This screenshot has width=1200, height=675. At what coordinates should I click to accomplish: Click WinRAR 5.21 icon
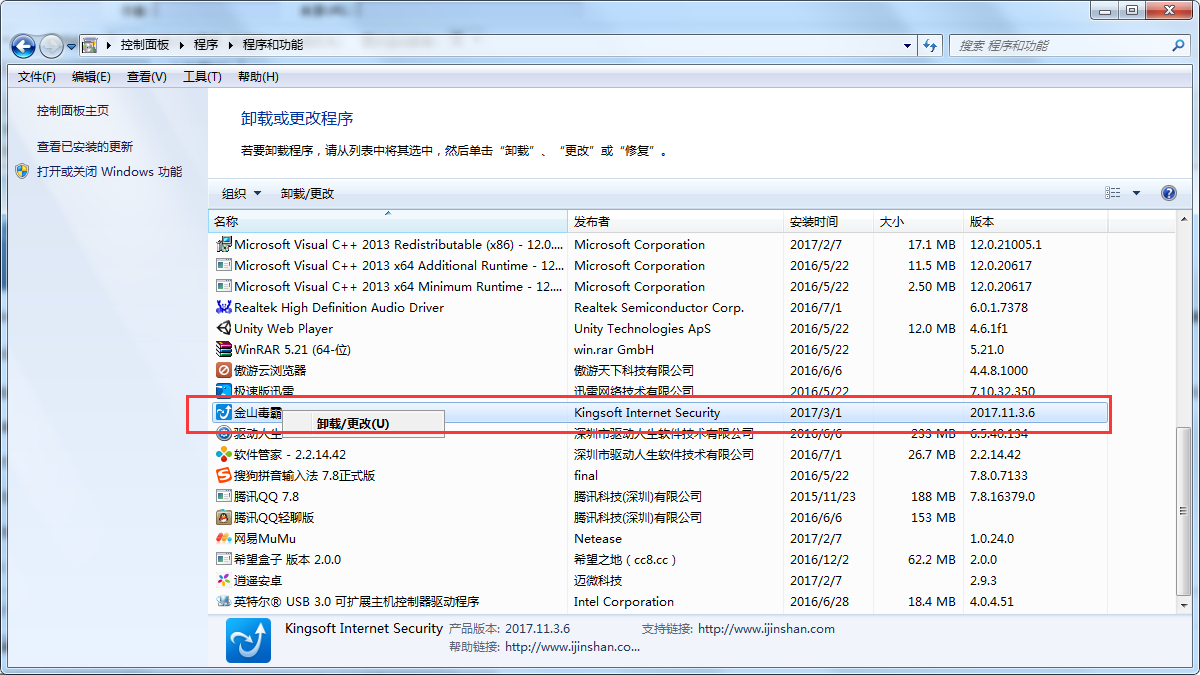[x=224, y=349]
